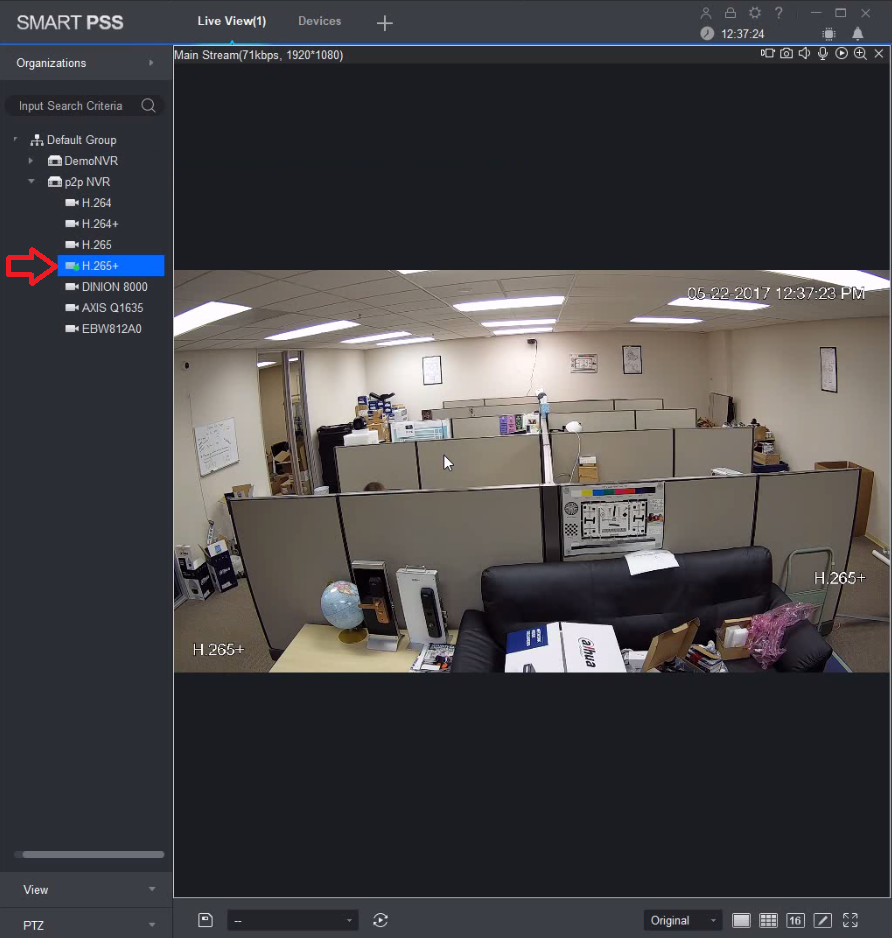The image size is (892, 938).
Task: Select the highlighted H.265+ channel
Action: click(111, 266)
